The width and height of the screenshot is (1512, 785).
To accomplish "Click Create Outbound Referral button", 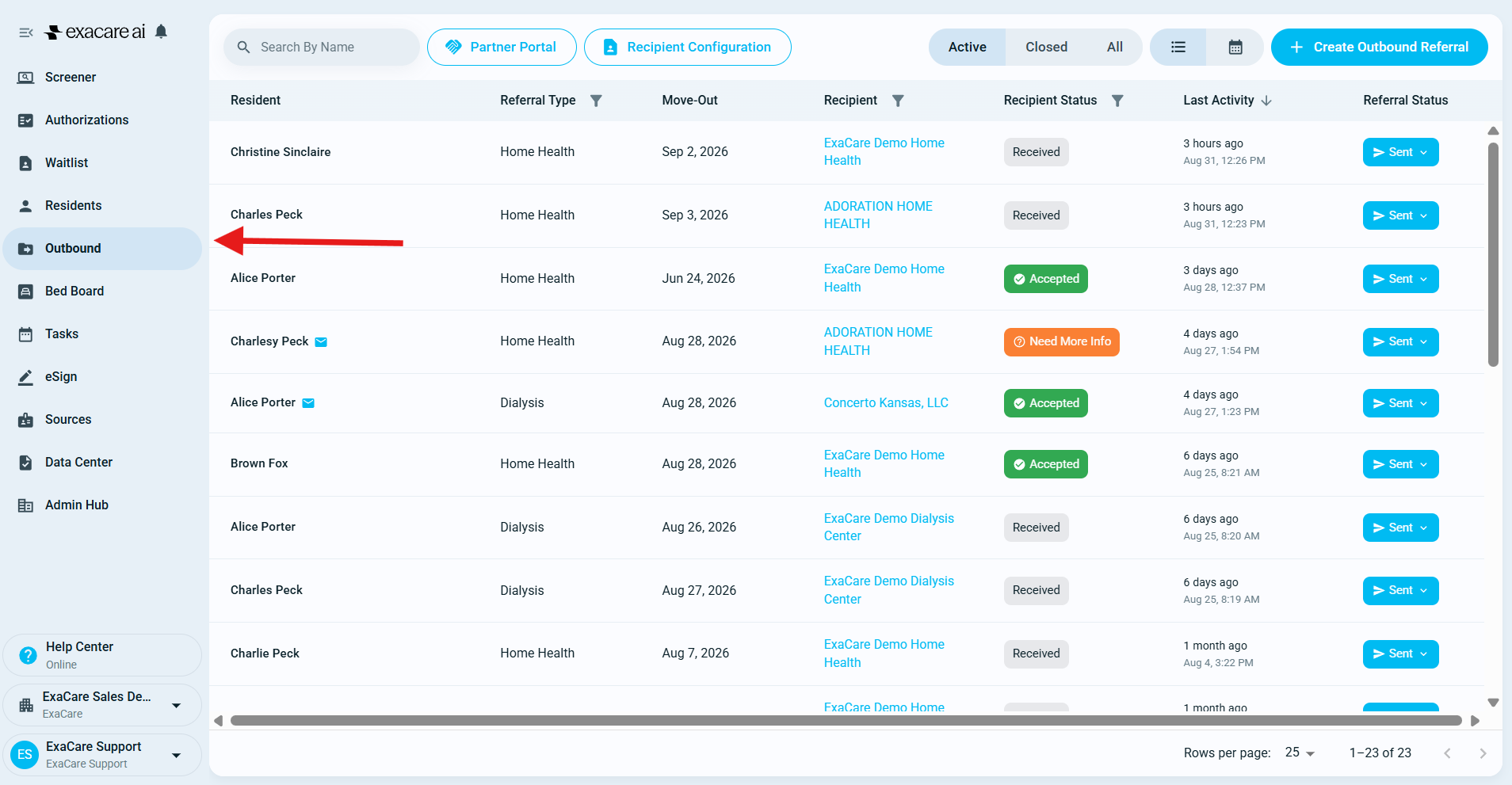I will [1379, 48].
